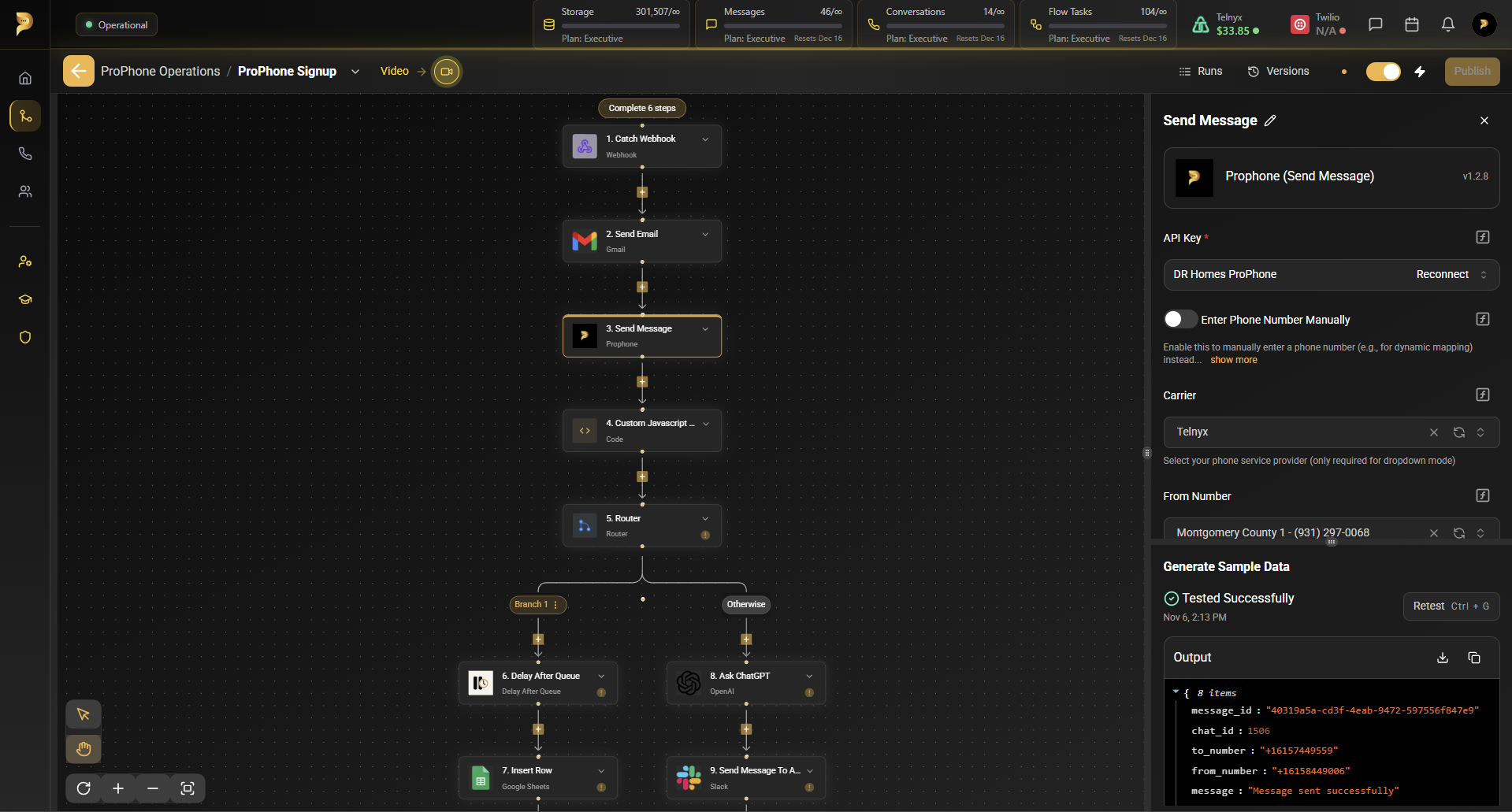The image size is (1512, 812).
Task: Edit the Send Message step name via the pencil icon
Action: 1270,121
